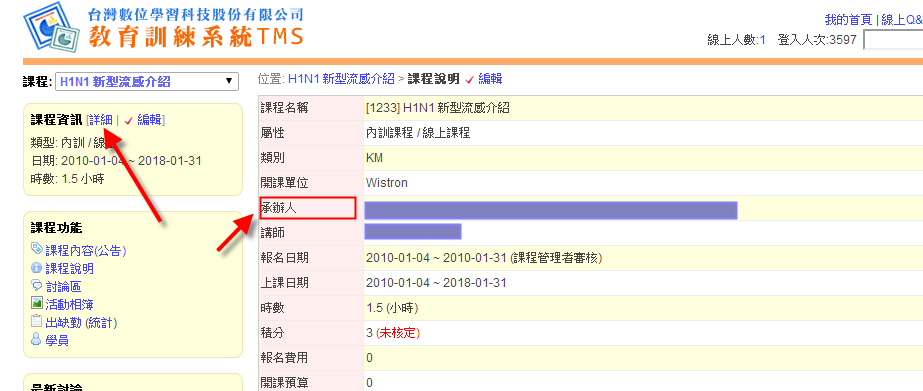923x391 pixels.
Task: Click the discussion board speech bubble icon
Action: click(36, 286)
